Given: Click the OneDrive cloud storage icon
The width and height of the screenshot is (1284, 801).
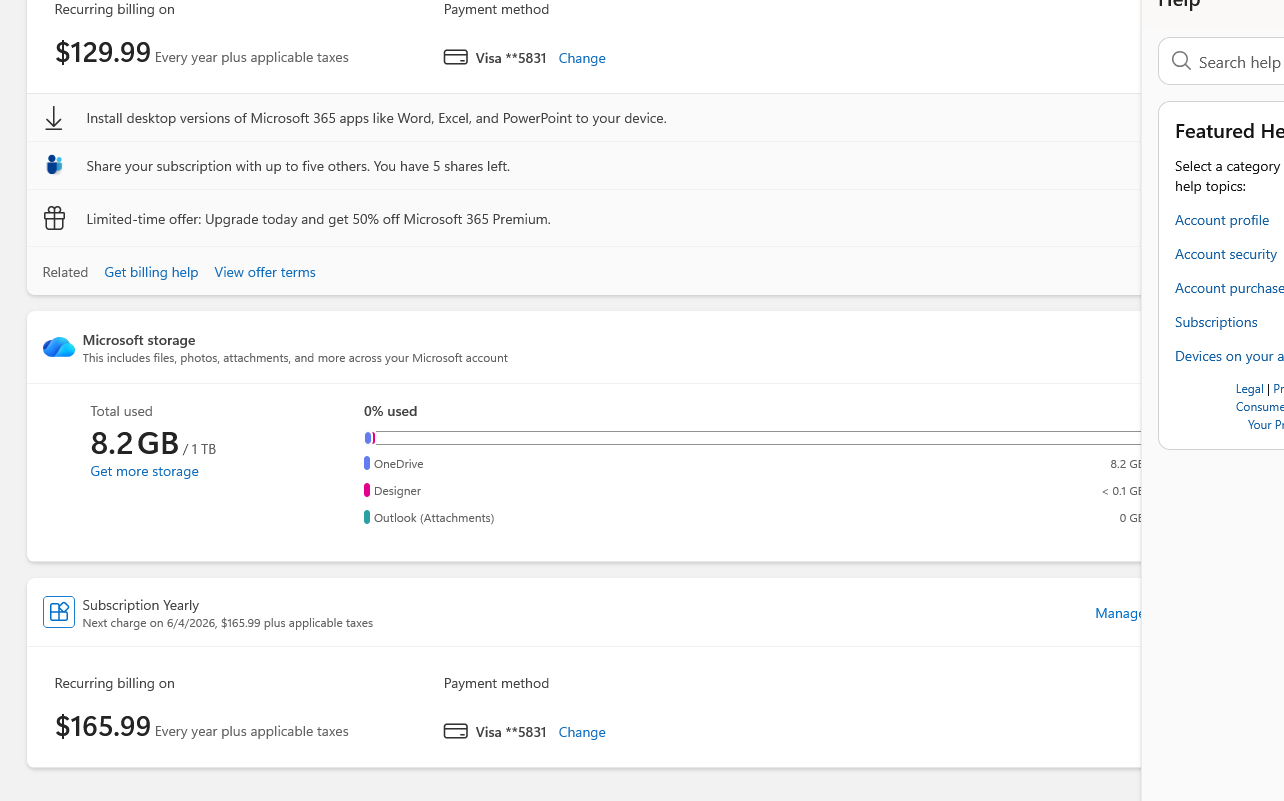Looking at the screenshot, I should click(59, 347).
